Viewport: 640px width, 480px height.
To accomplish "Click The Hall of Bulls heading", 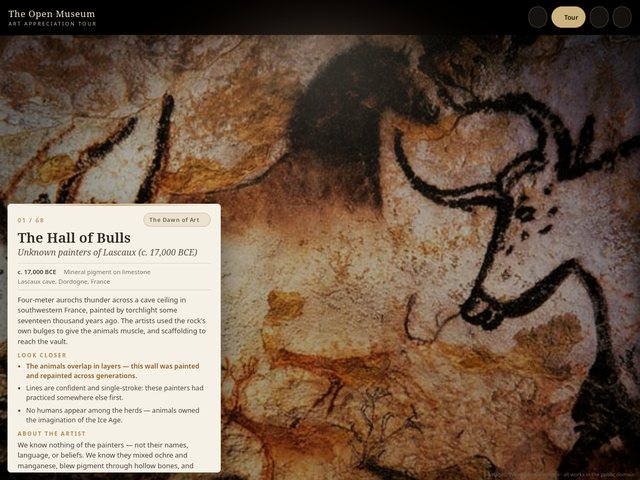I will [x=74, y=238].
